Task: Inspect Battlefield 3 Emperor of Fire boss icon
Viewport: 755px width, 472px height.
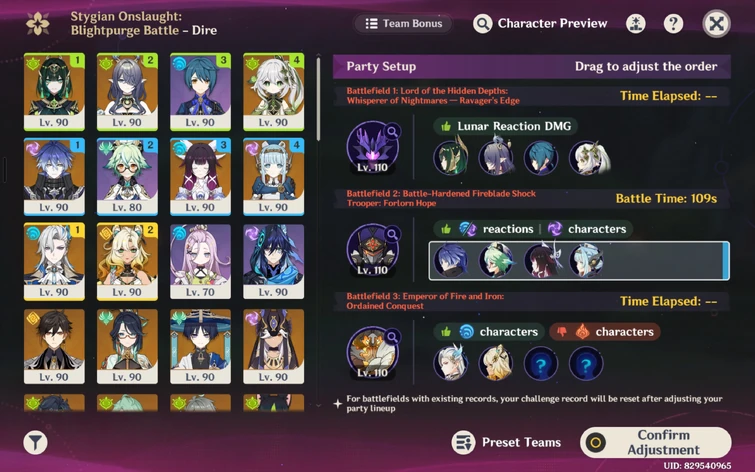Action: click(x=373, y=353)
